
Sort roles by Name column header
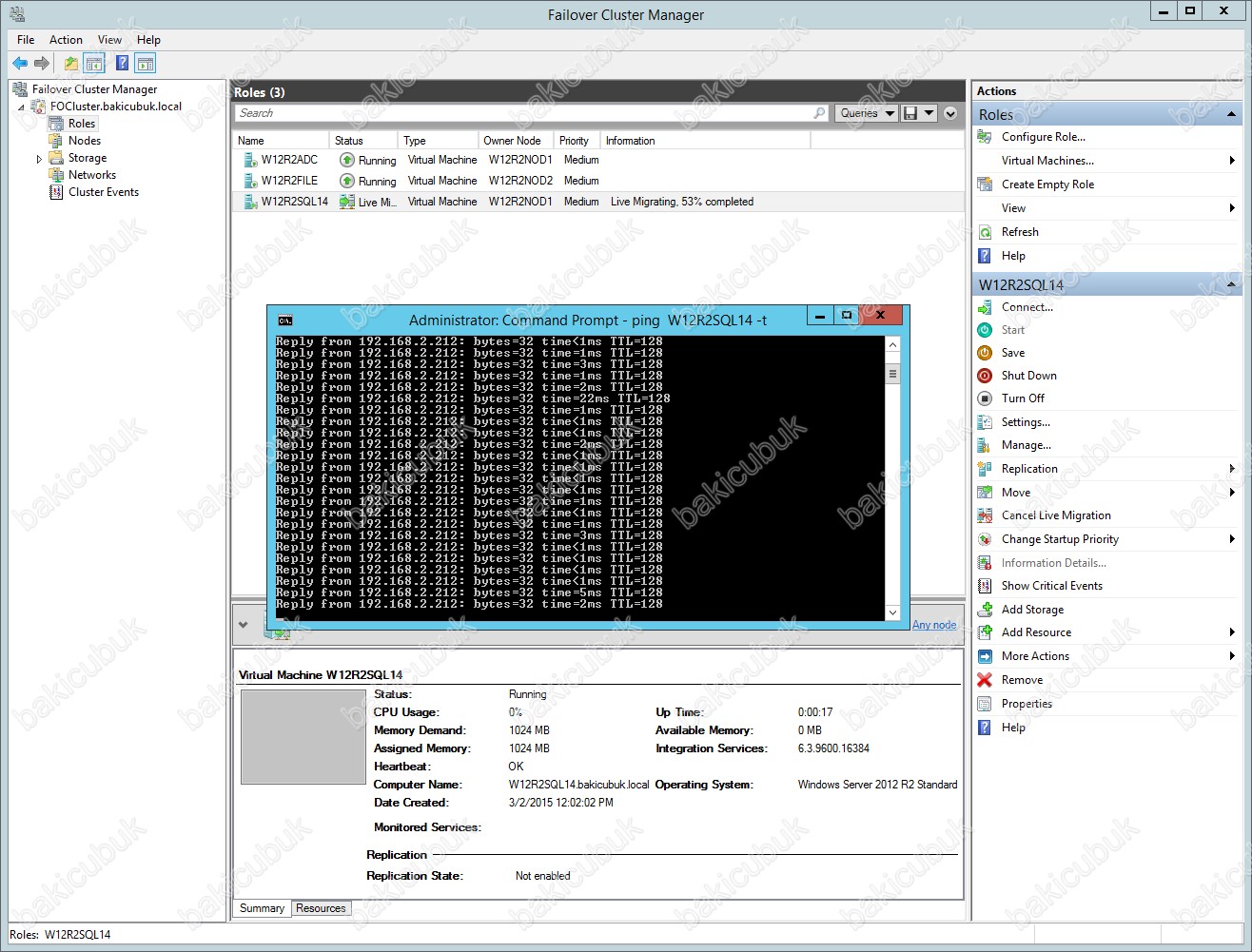(282, 141)
